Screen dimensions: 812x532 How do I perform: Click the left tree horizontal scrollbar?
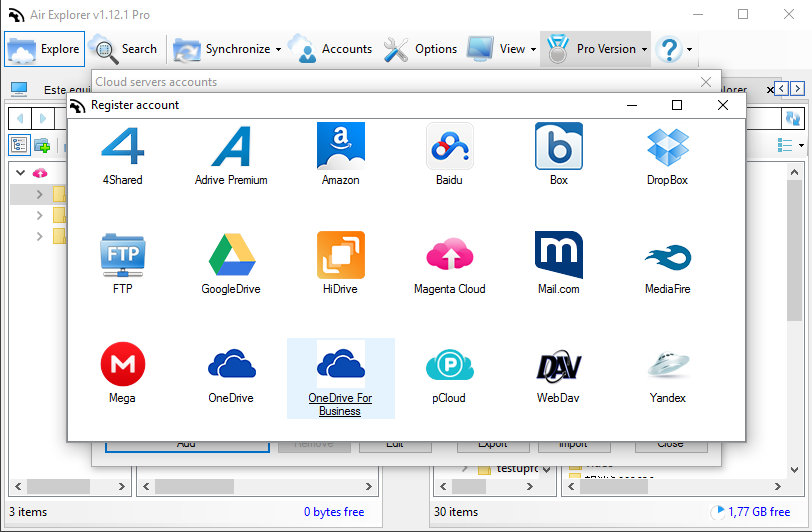pyautogui.click(x=58, y=486)
